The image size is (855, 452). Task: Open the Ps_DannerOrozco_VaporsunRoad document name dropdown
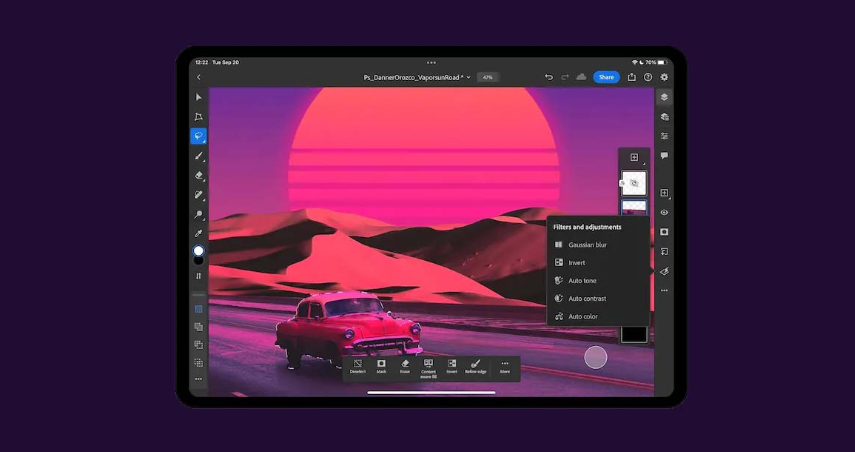(417, 77)
